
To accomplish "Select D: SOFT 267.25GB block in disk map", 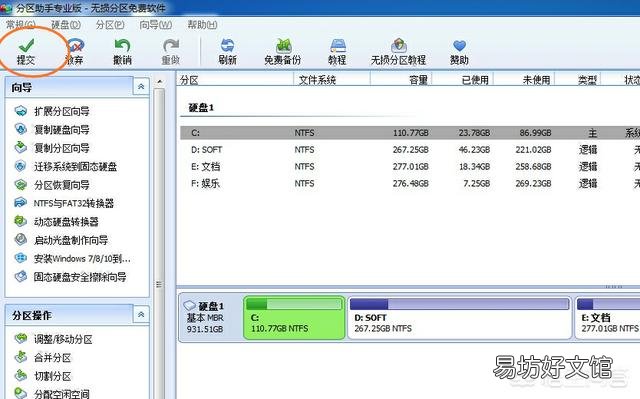I will pyautogui.click(x=459, y=318).
